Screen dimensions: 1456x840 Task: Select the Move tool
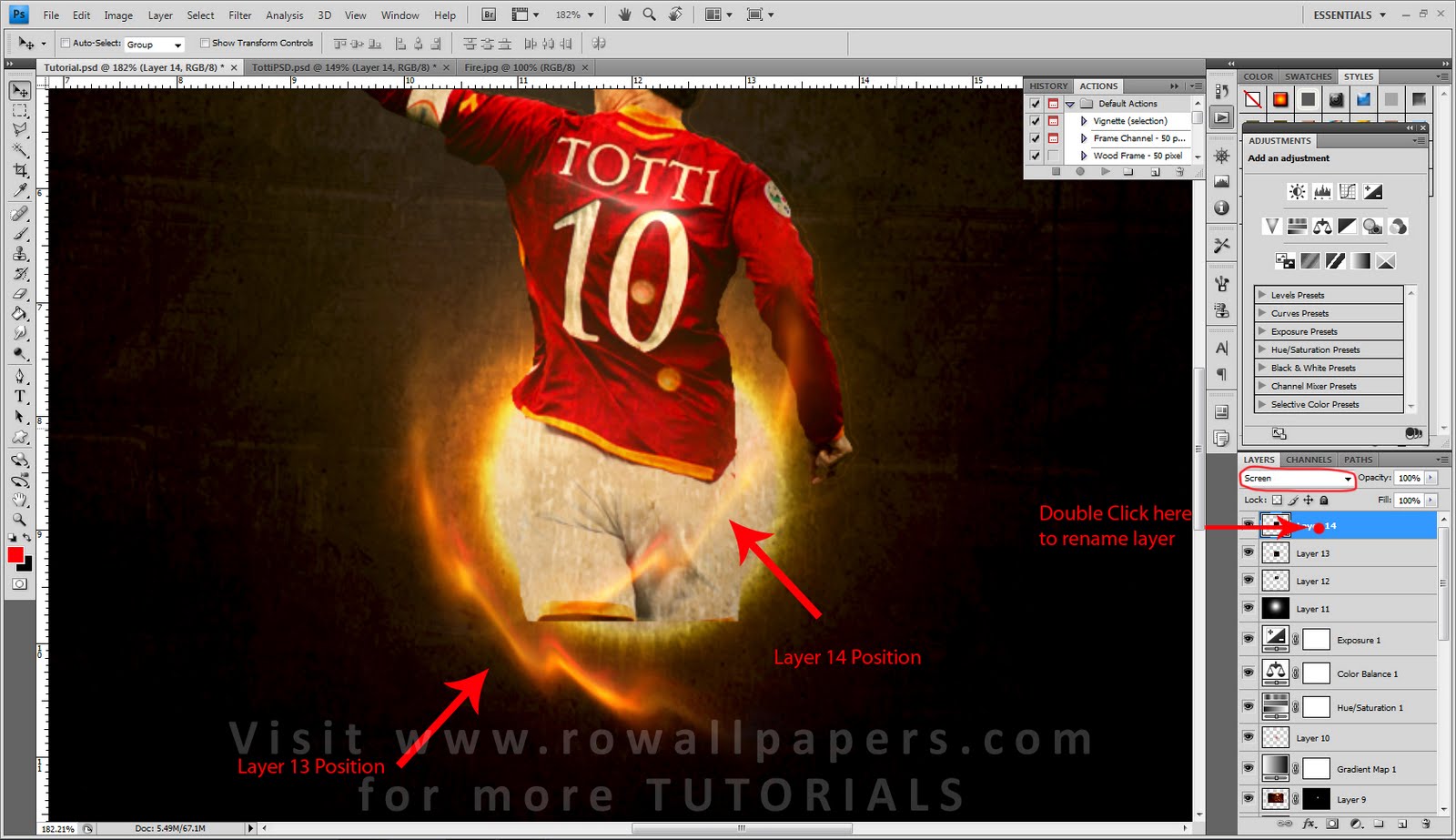(20, 91)
